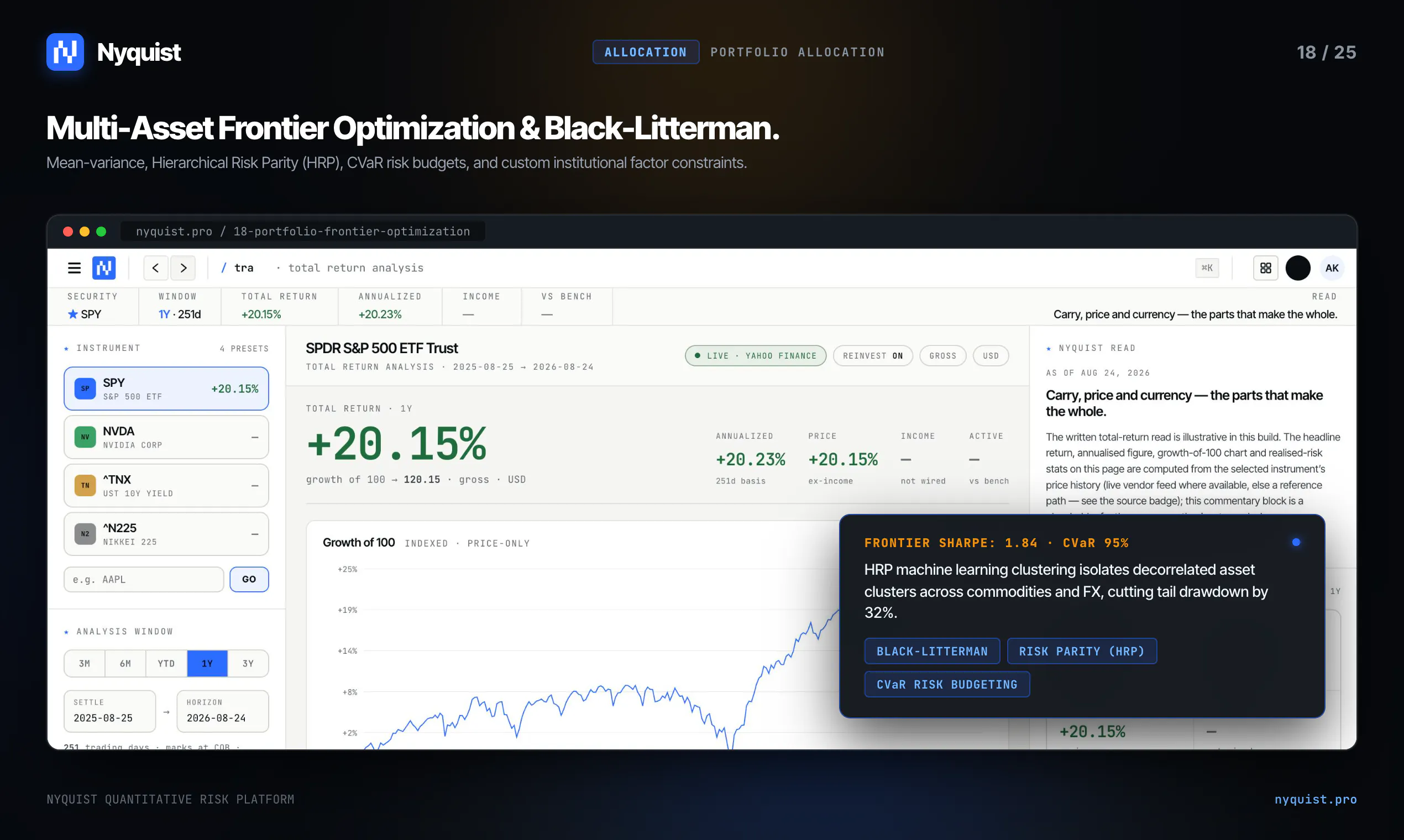Click the Nyquist app logo next to the hamburger menu
Screen dimensions: 1404x840
coord(104,267)
